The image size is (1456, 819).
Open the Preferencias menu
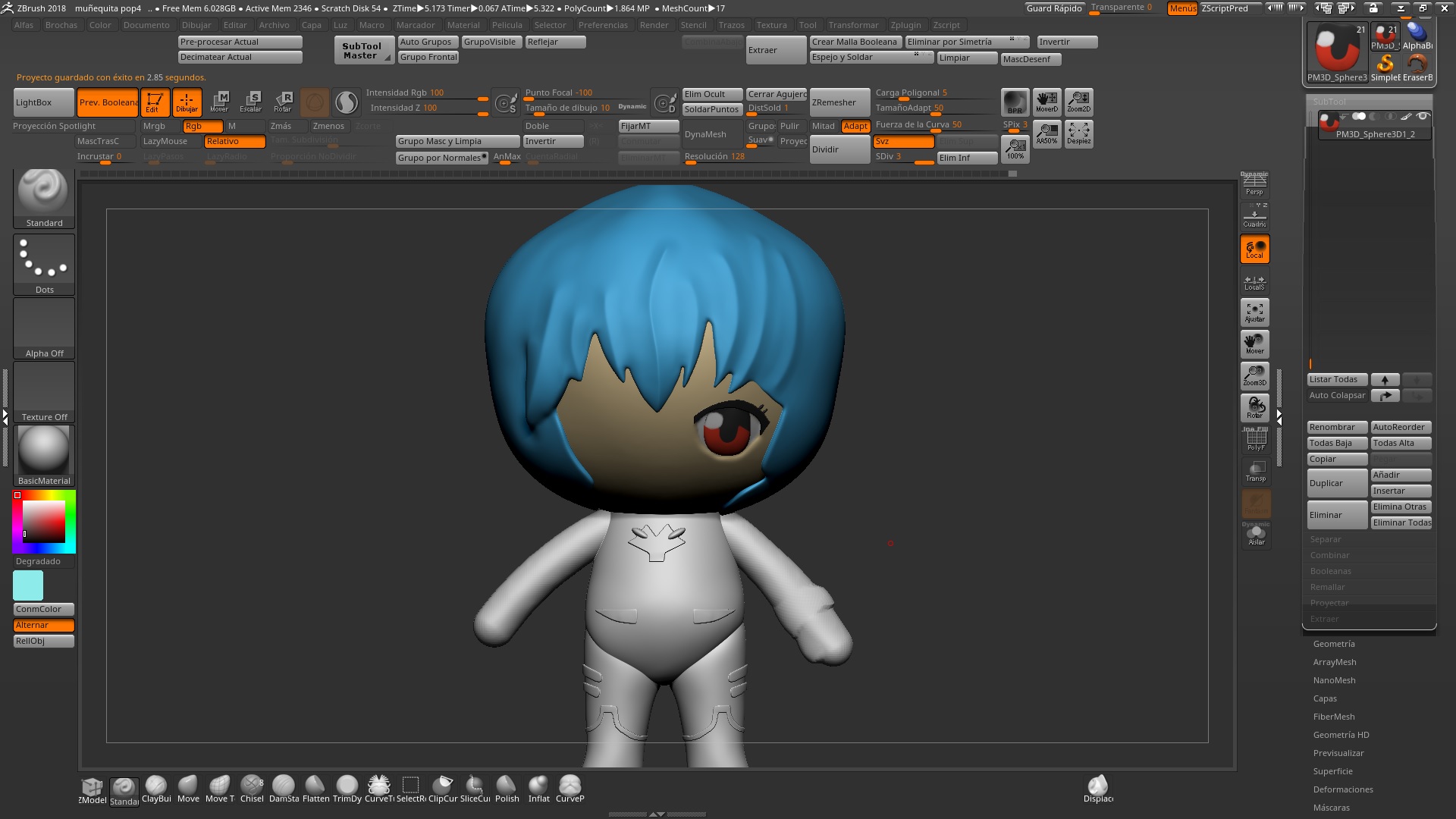[603, 25]
